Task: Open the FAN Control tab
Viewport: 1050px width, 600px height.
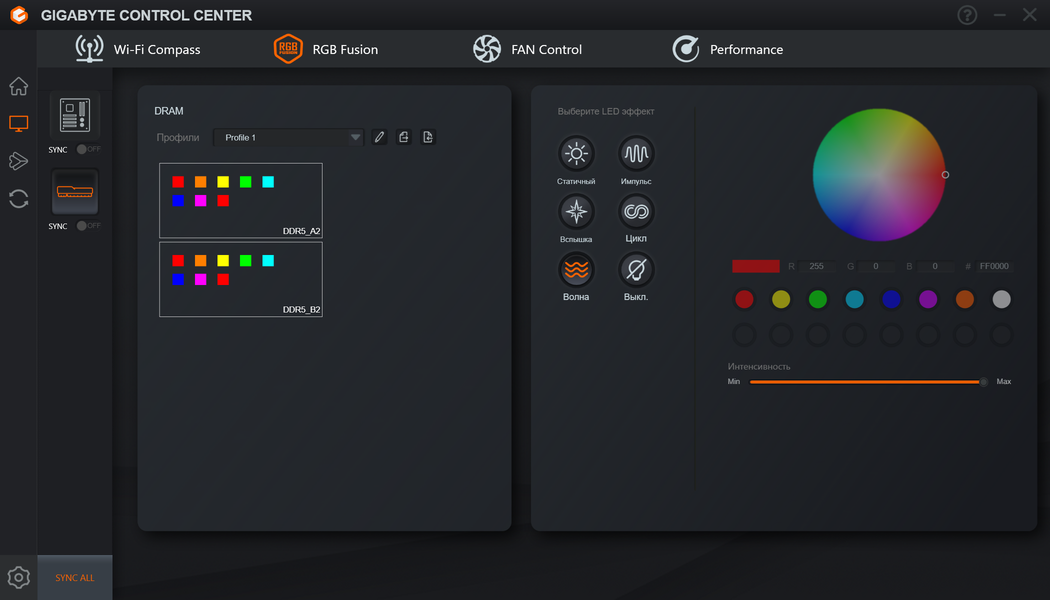Action: pyautogui.click(x=528, y=49)
